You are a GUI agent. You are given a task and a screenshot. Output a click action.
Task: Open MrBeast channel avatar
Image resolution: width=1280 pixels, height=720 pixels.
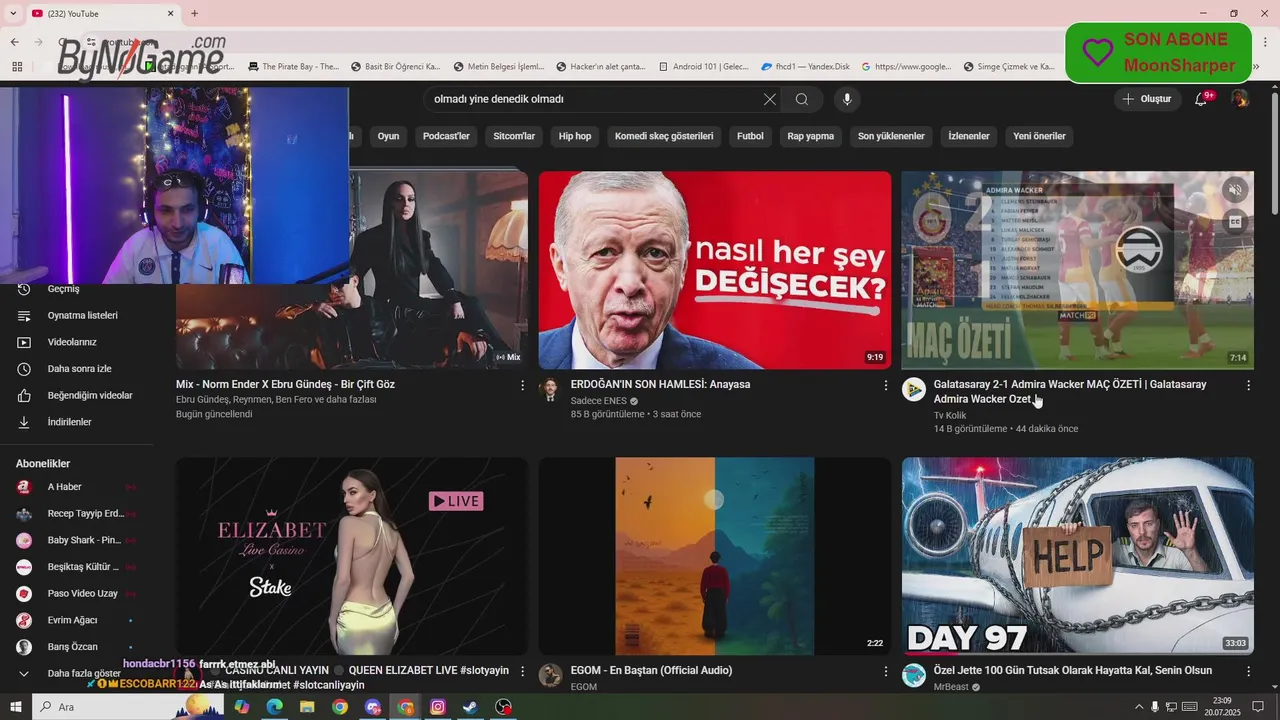[913, 675]
